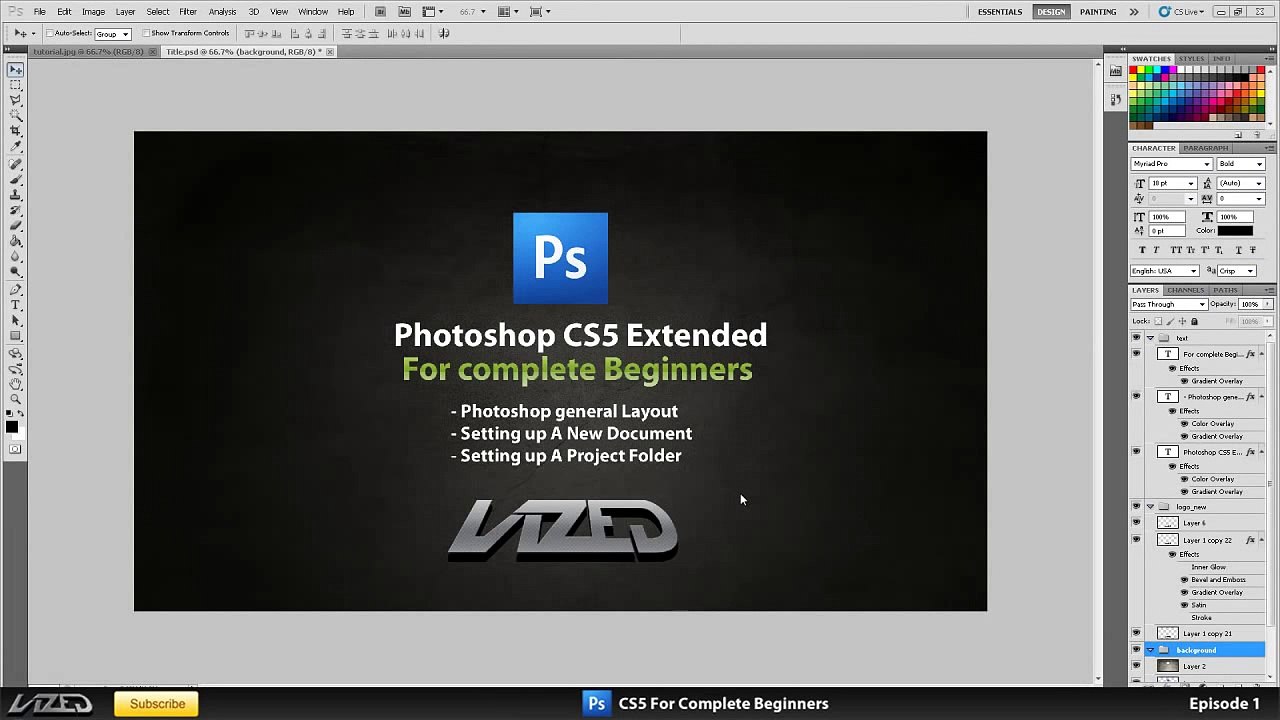Hide the text group layer
1280x720 pixels.
1136,338
